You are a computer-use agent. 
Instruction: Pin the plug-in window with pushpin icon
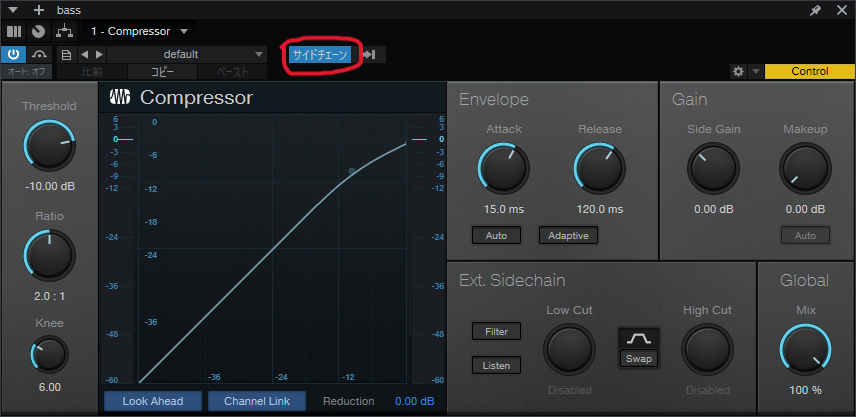click(815, 10)
